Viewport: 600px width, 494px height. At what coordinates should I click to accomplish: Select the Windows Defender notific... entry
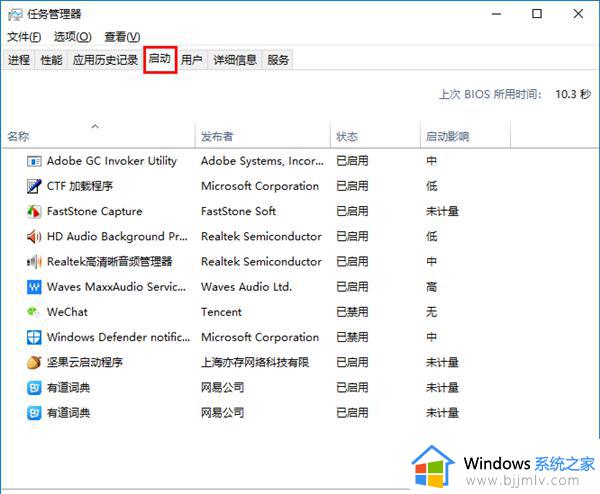click(118, 337)
